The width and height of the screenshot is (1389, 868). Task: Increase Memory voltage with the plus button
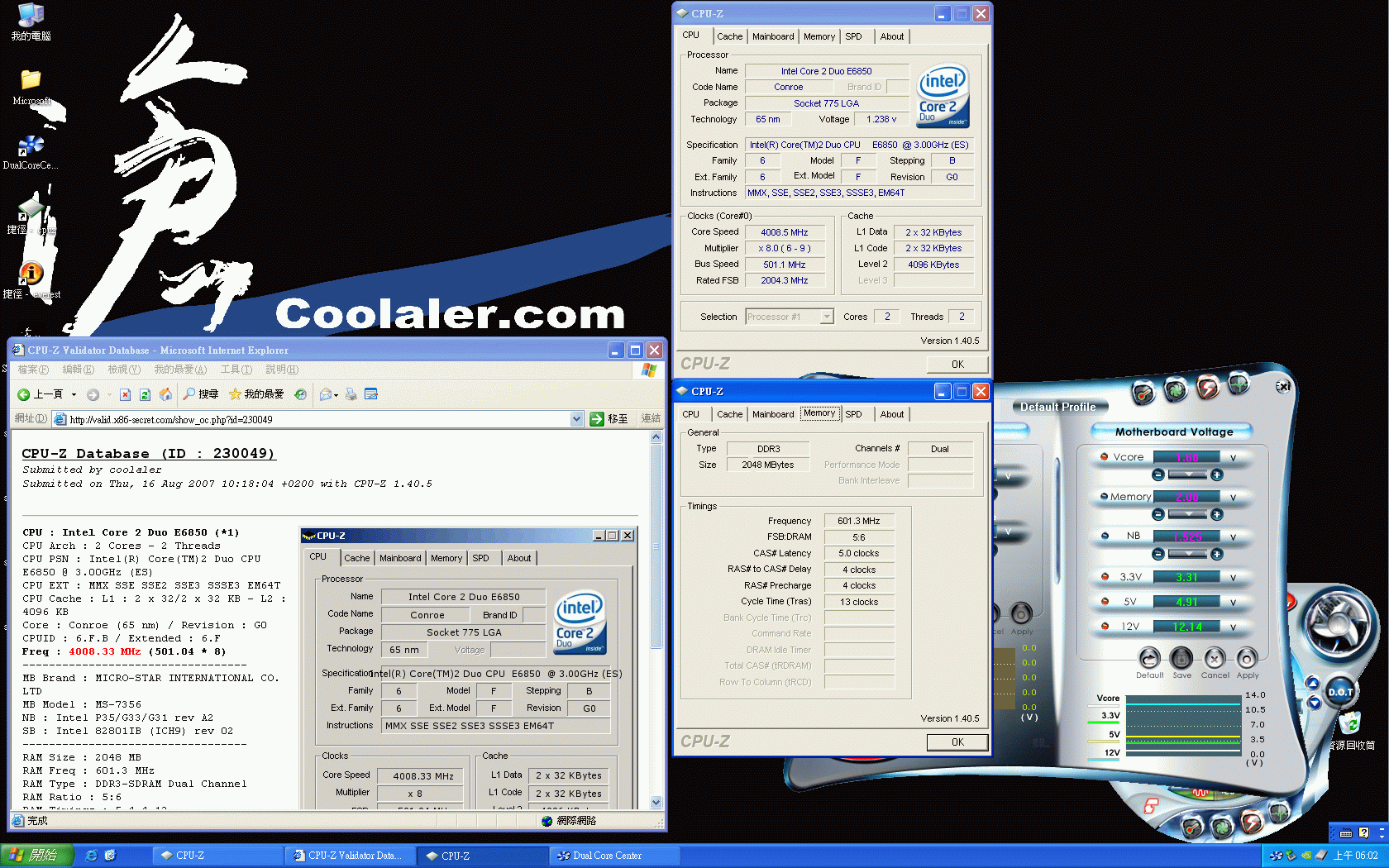(1216, 514)
